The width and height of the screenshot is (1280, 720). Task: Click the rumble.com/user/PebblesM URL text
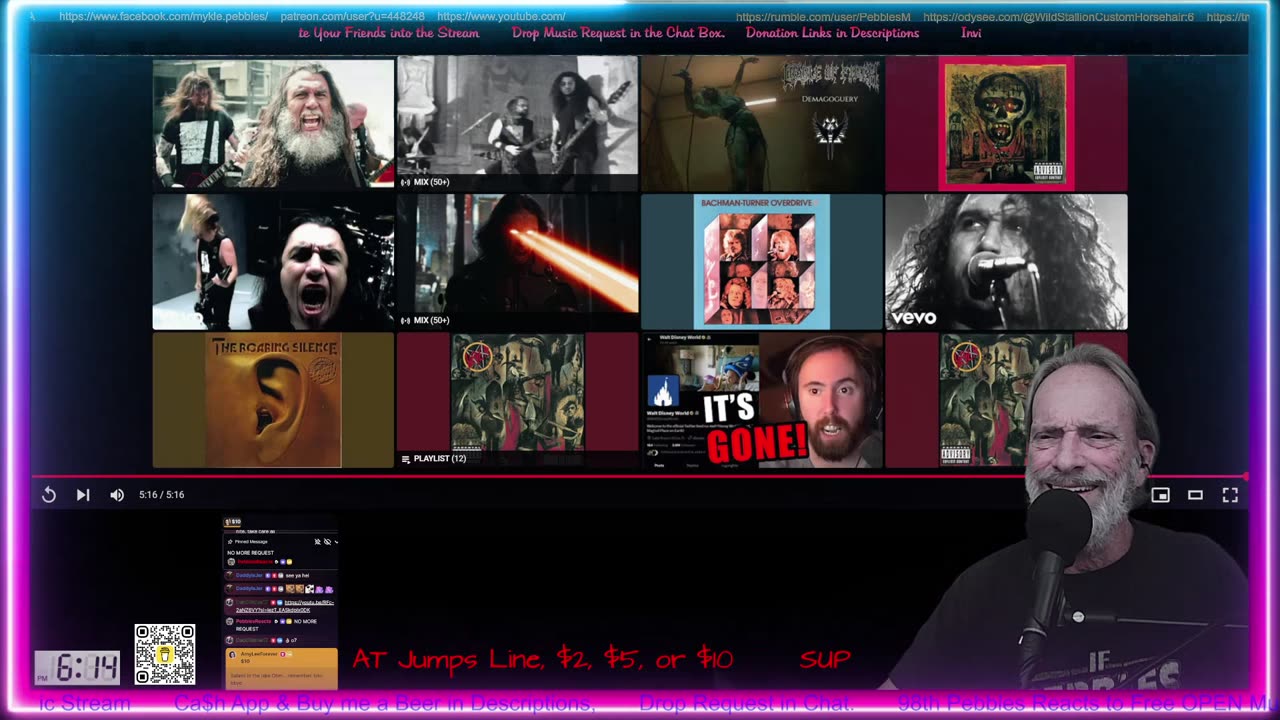click(x=823, y=17)
